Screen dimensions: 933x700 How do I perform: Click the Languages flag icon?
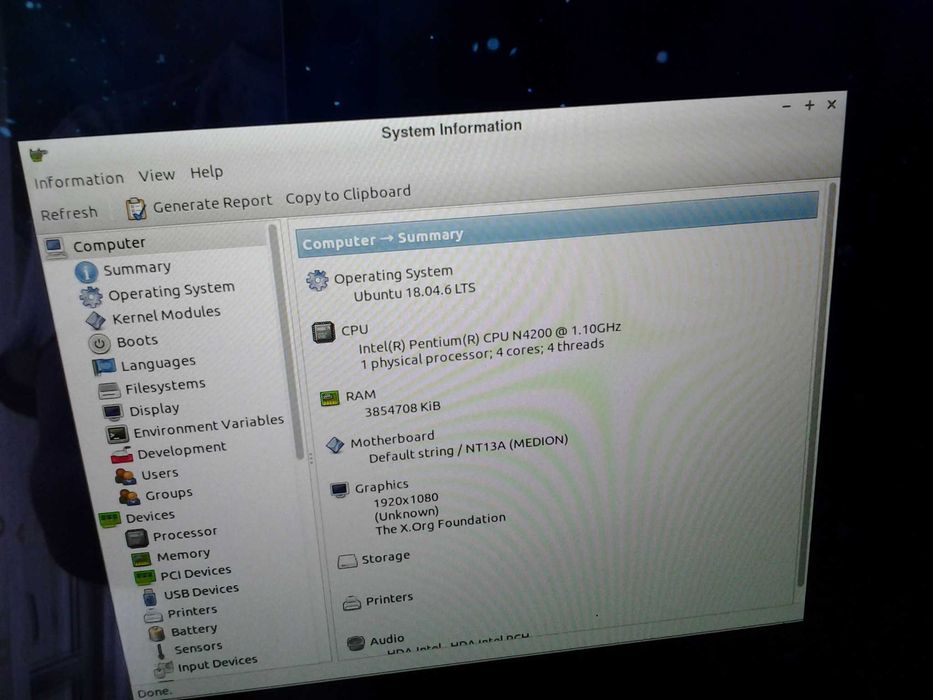[x=104, y=367]
